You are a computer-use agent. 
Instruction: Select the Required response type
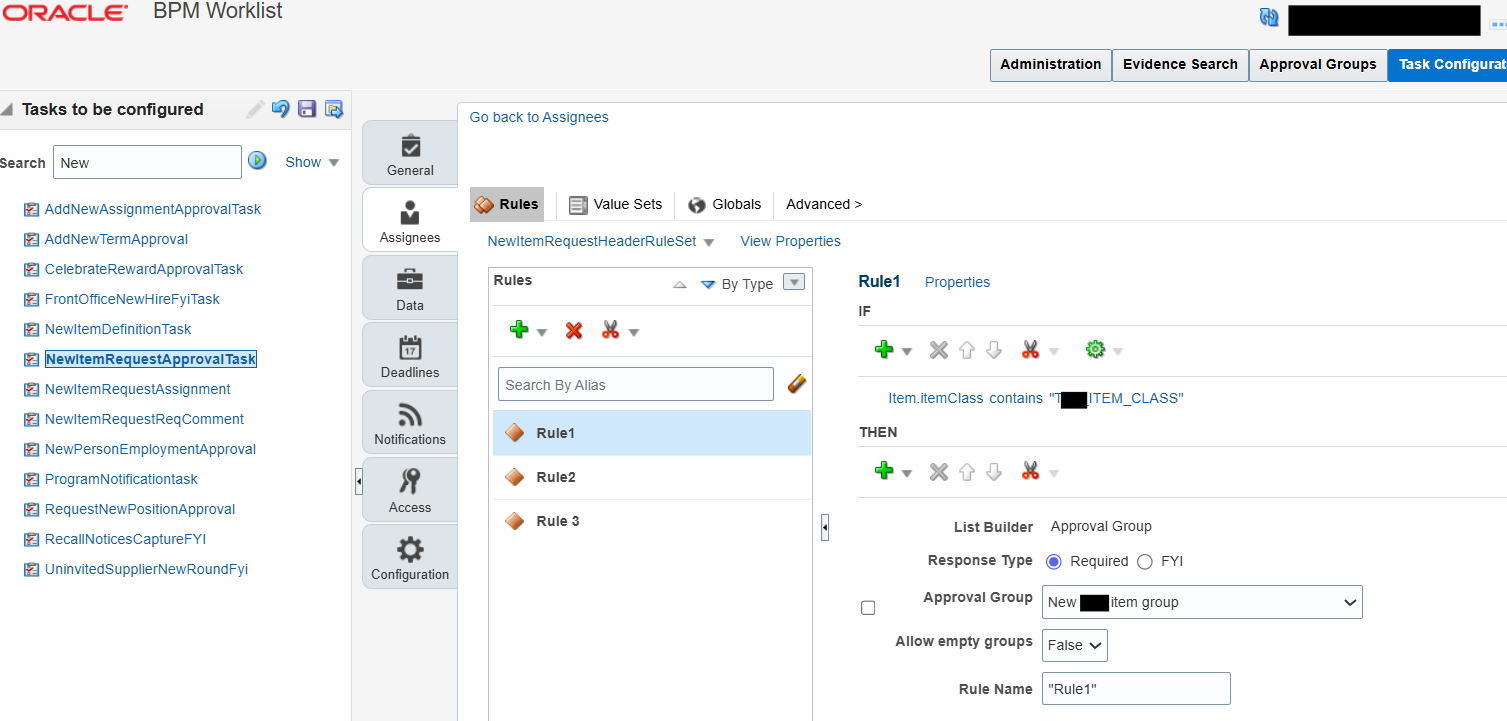click(1054, 561)
